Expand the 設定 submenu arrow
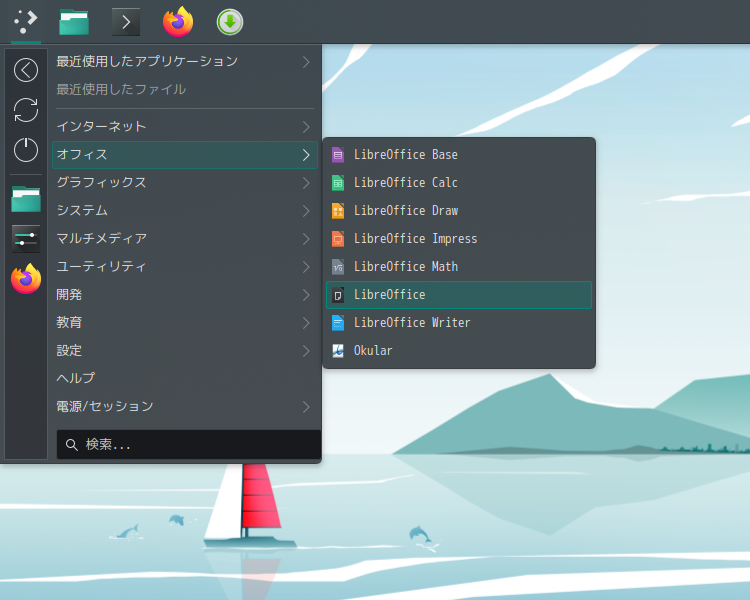The height and width of the screenshot is (600, 750). click(x=306, y=351)
